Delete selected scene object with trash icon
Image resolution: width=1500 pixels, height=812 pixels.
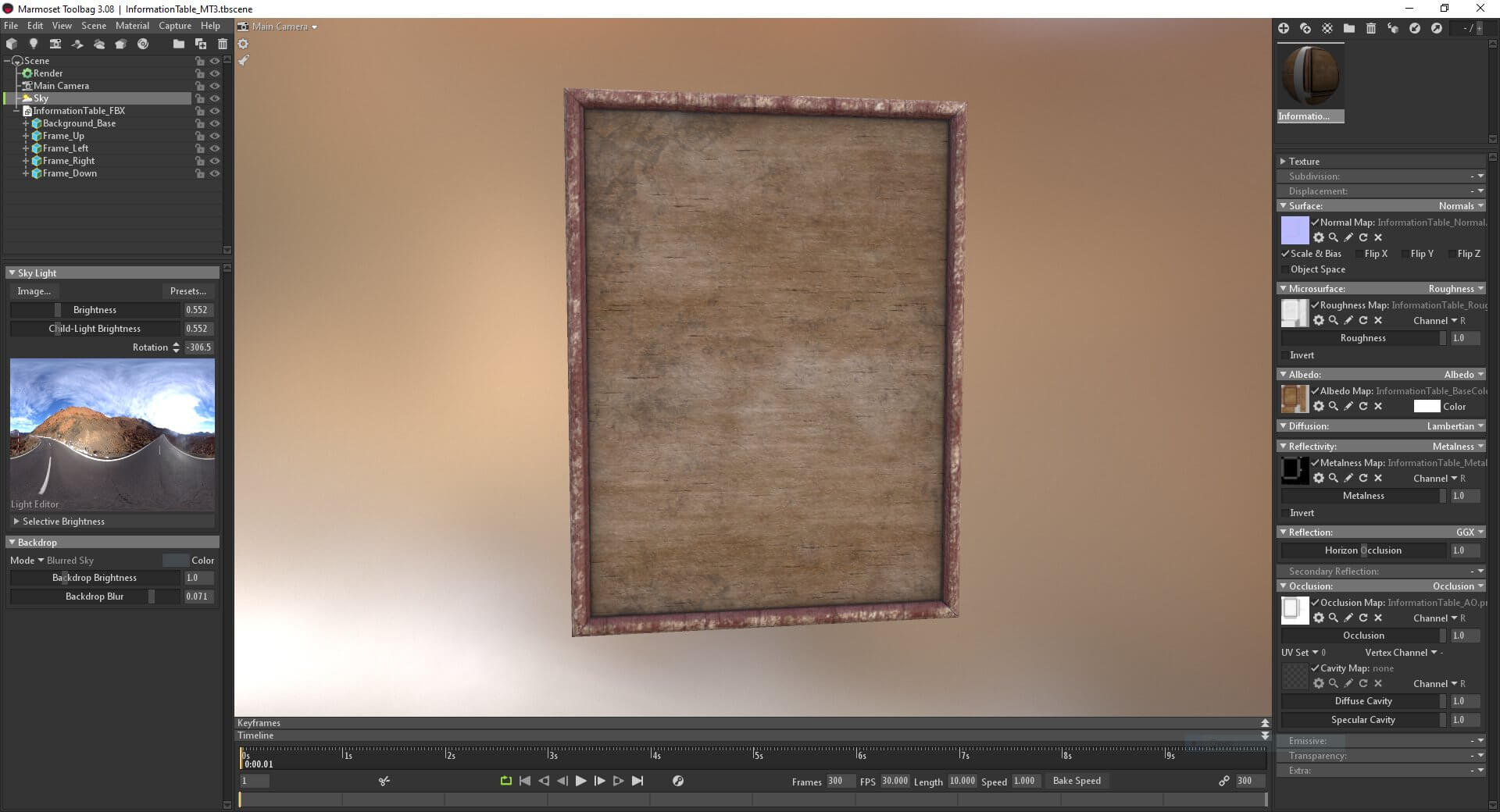point(223,44)
